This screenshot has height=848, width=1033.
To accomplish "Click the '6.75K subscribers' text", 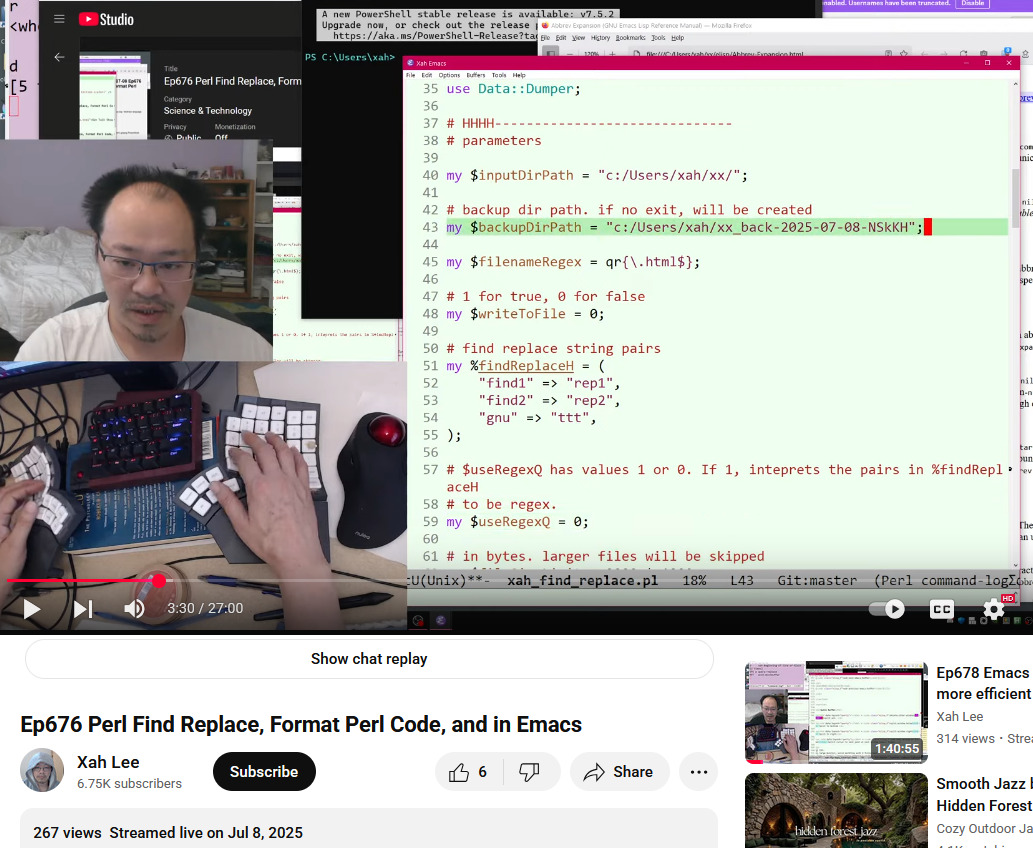I will click(x=129, y=783).
